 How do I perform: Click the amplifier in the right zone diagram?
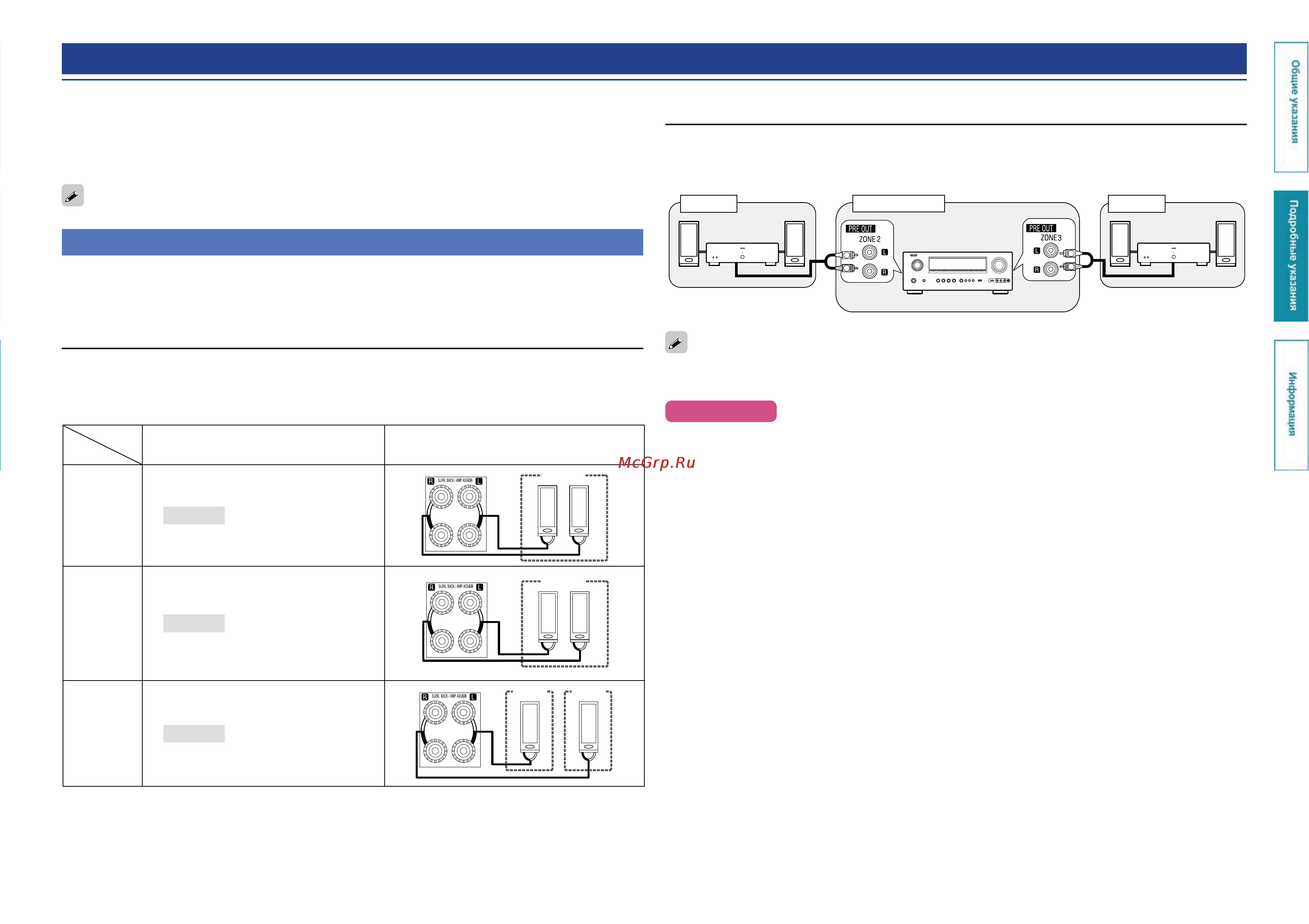pos(1173,254)
